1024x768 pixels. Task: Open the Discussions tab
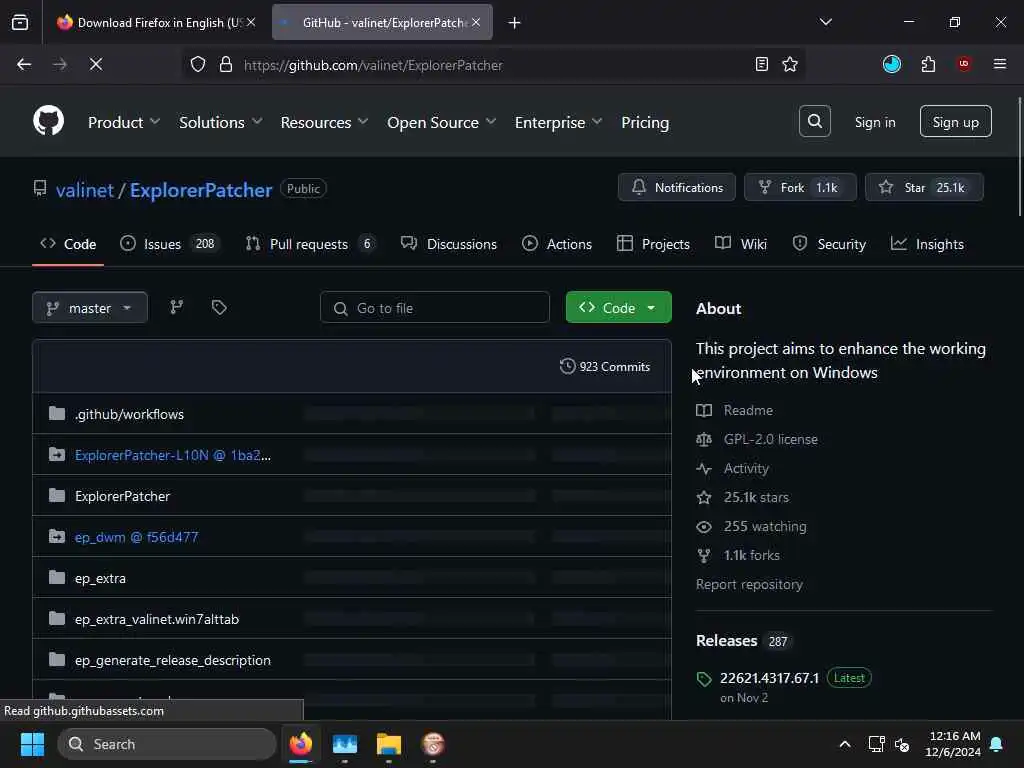(x=449, y=244)
